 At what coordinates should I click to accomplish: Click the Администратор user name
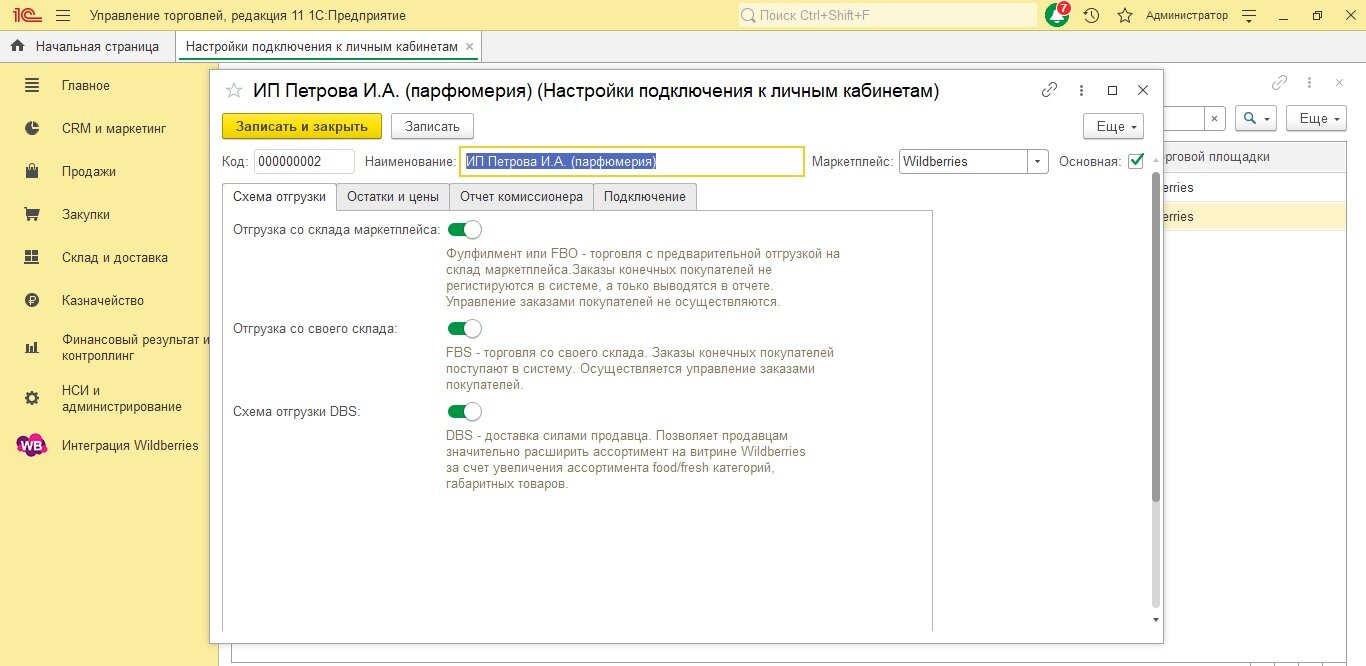(x=1186, y=16)
